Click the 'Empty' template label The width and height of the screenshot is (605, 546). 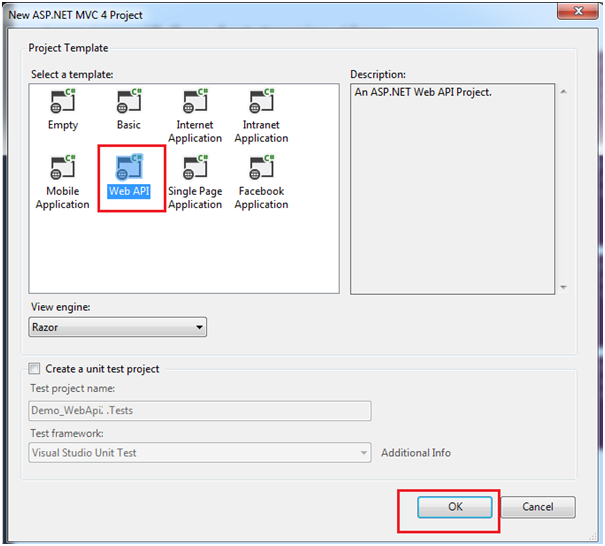(x=63, y=125)
